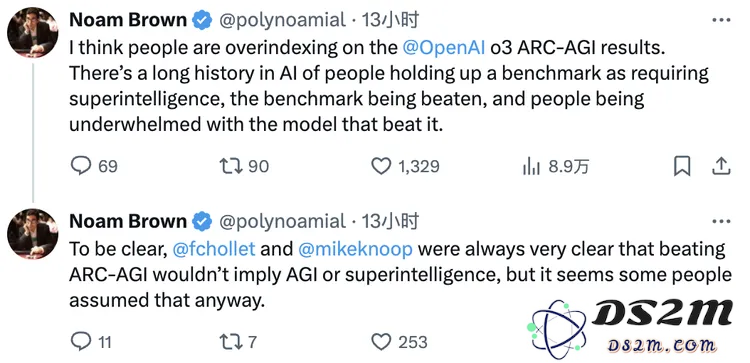Open the @OpenAI mention link
Image resolution: width=750 pixels, height=363 pixels.
coord(444,48)
